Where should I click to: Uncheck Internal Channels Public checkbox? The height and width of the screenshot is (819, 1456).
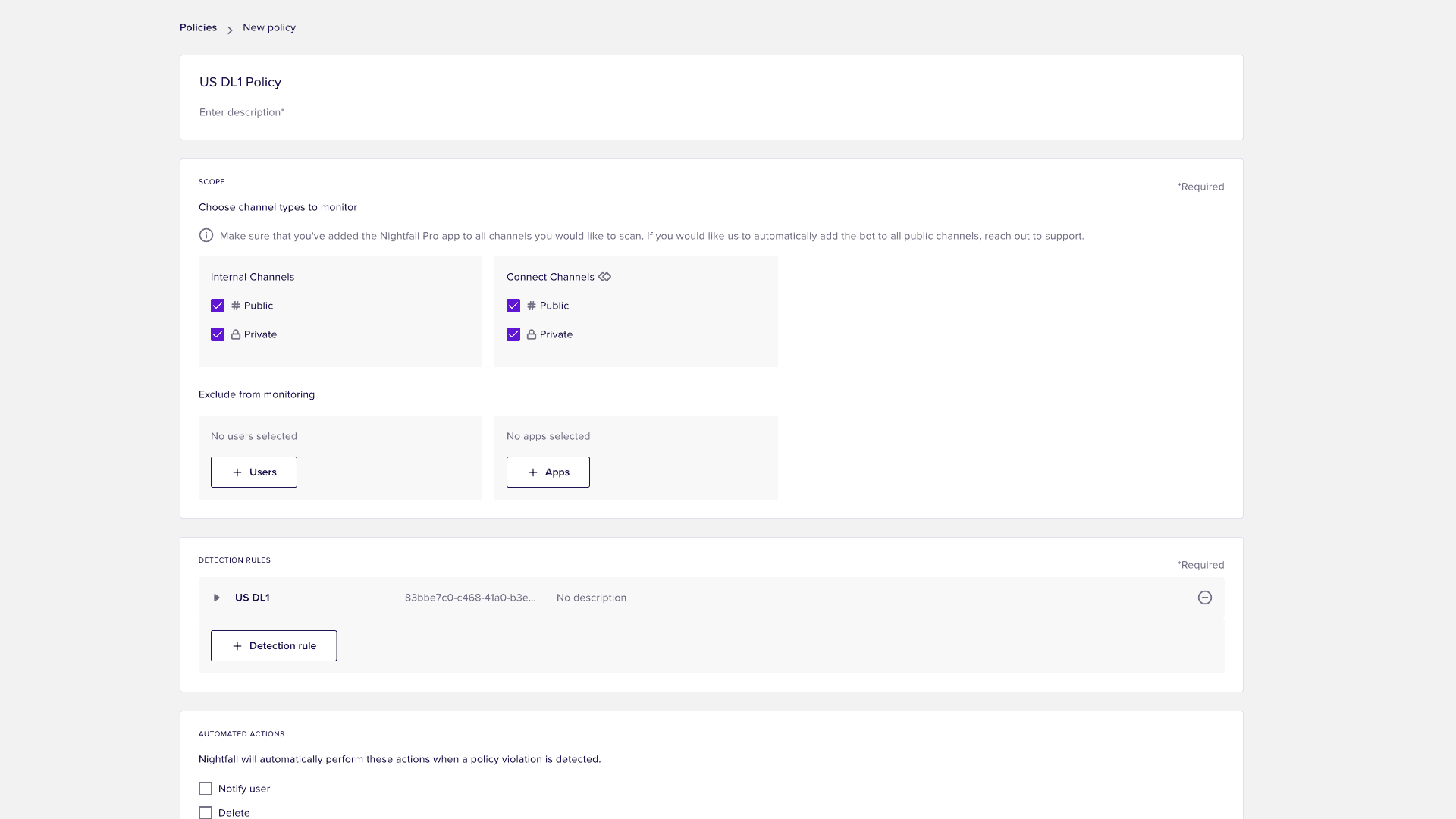pyautogui.click(x=218, y=306)
